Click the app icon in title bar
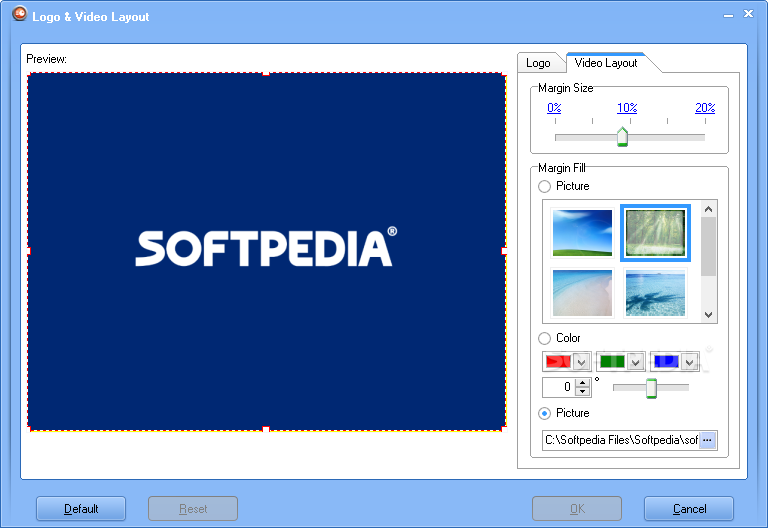This screenshot has width=768, height=528. (20, 13)
